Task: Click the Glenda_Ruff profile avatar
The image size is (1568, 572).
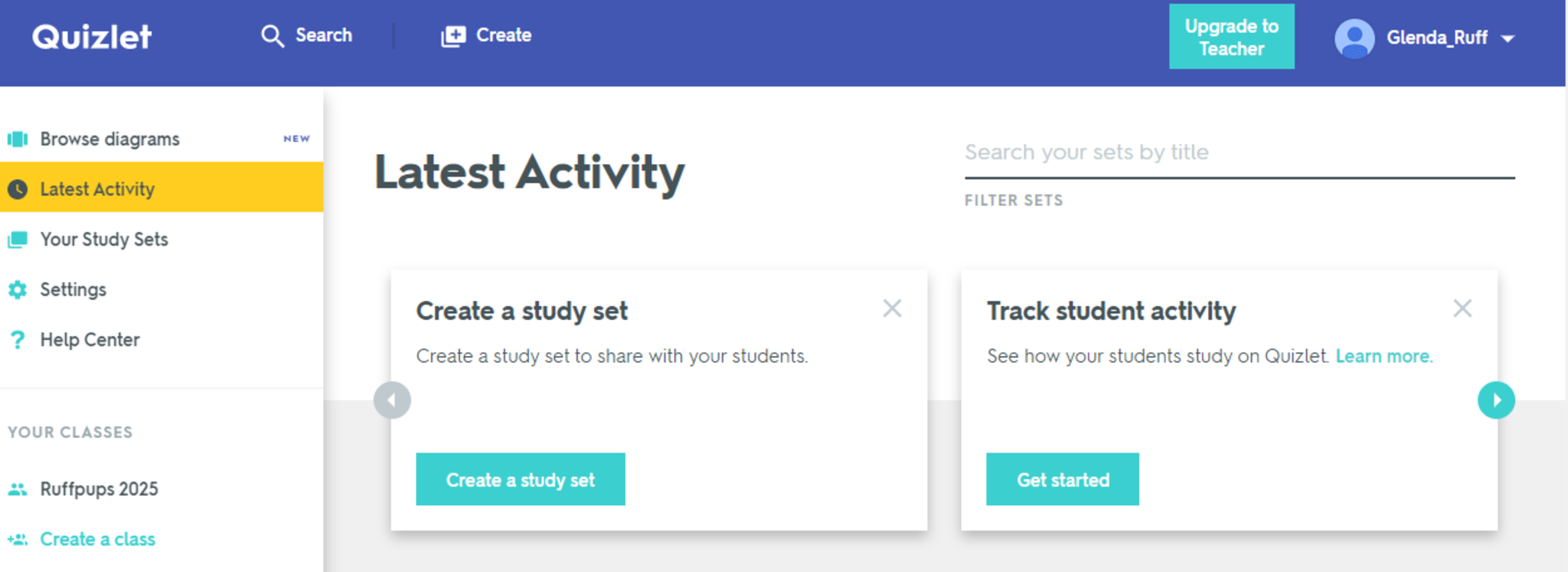Action: click(1354, 38)
